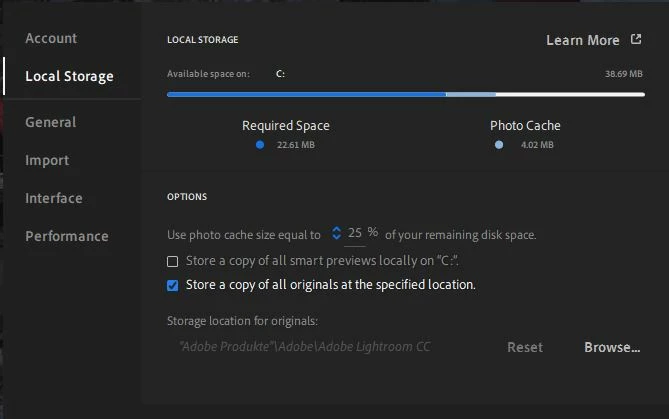This screenshot has width=669, height=419.
Task: Click the C: drive label
Action: tap(280, 74)
